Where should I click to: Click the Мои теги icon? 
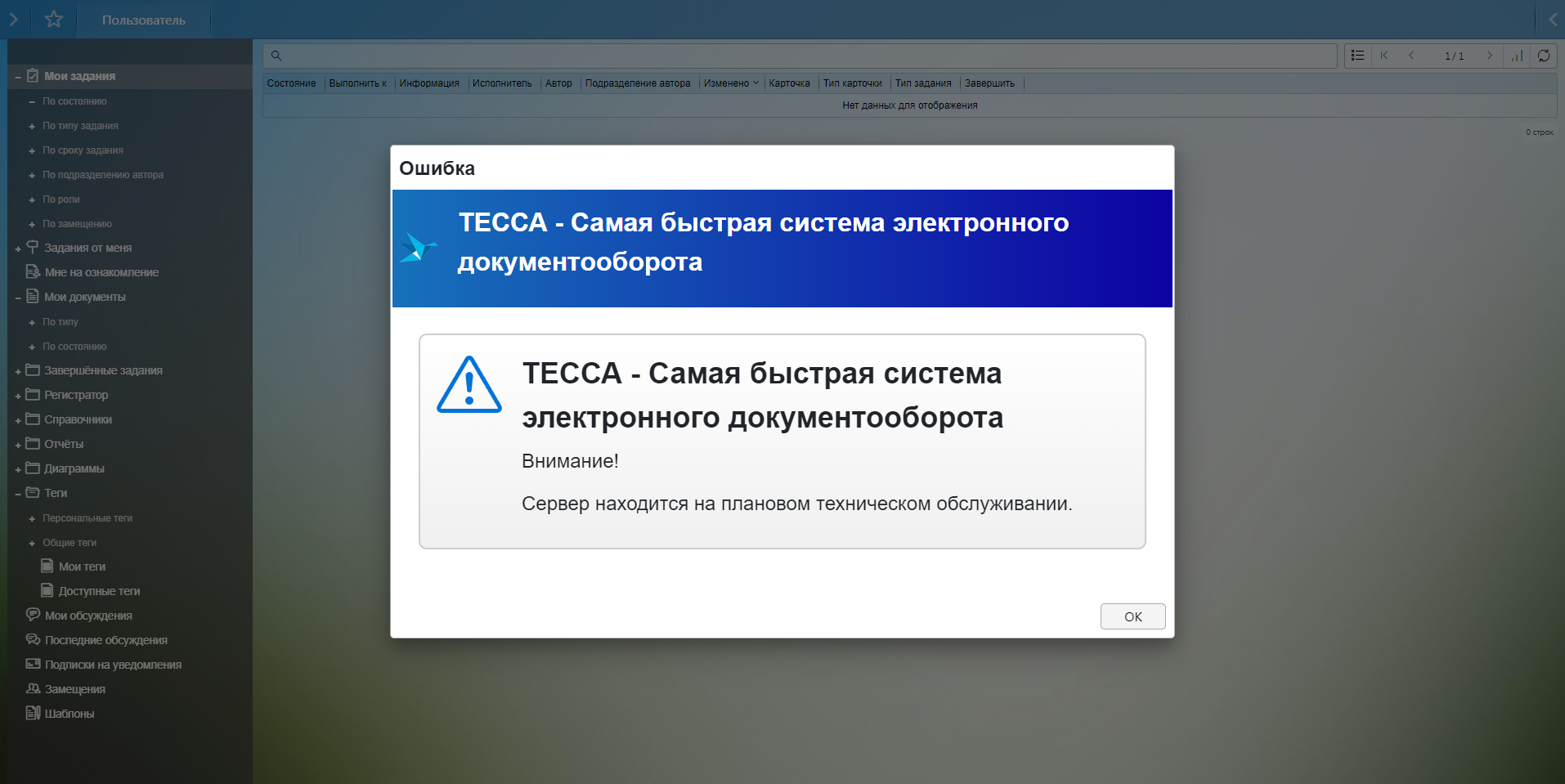(x=47, y=566)
